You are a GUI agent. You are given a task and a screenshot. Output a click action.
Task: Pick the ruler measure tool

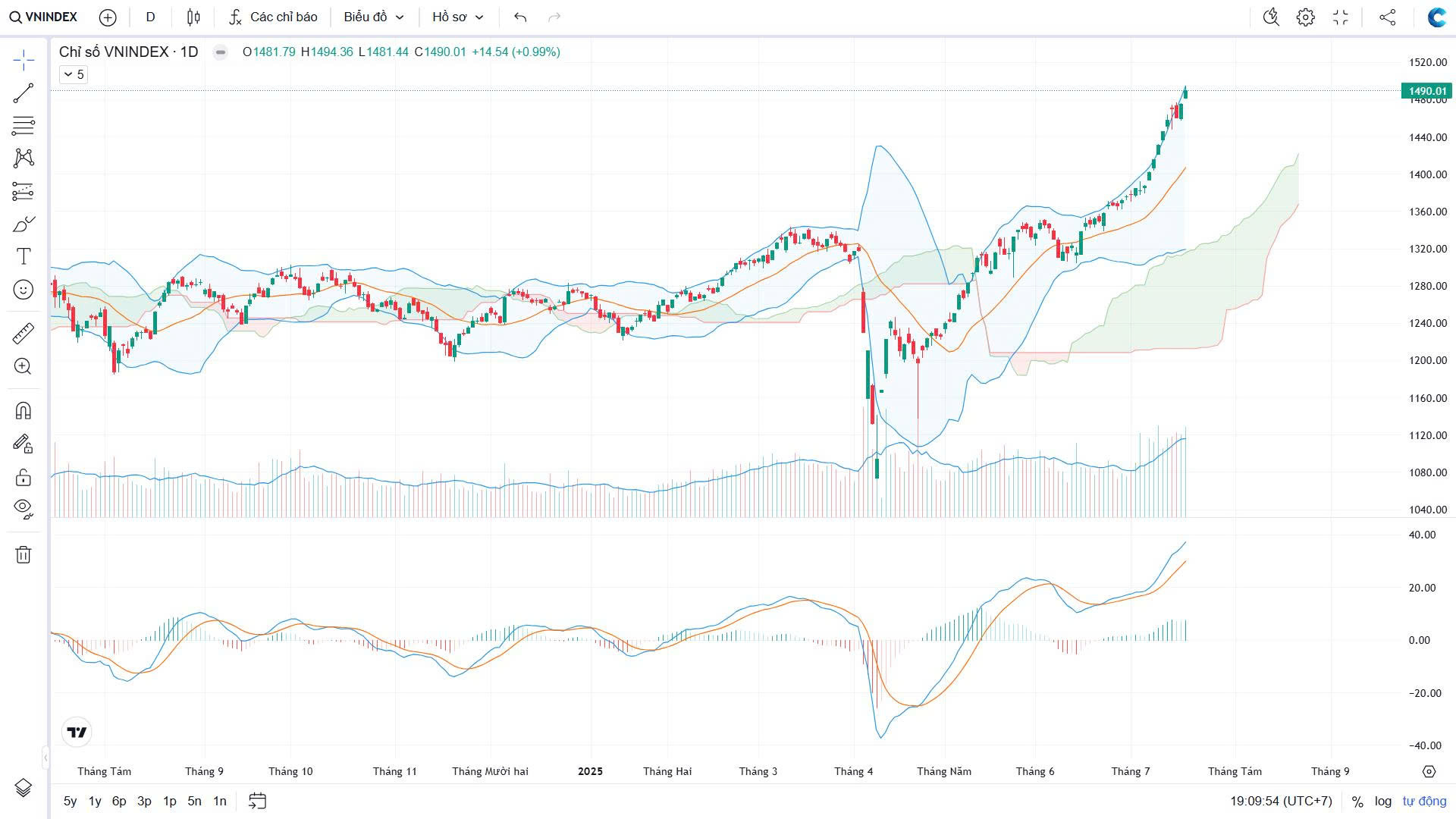tap(24, 333)
